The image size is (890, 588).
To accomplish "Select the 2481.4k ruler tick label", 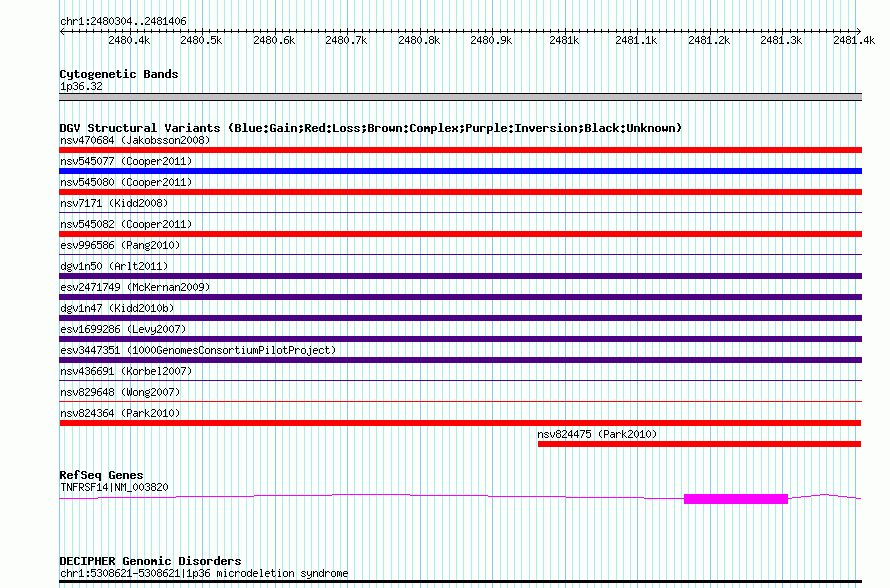I will 854,40.
